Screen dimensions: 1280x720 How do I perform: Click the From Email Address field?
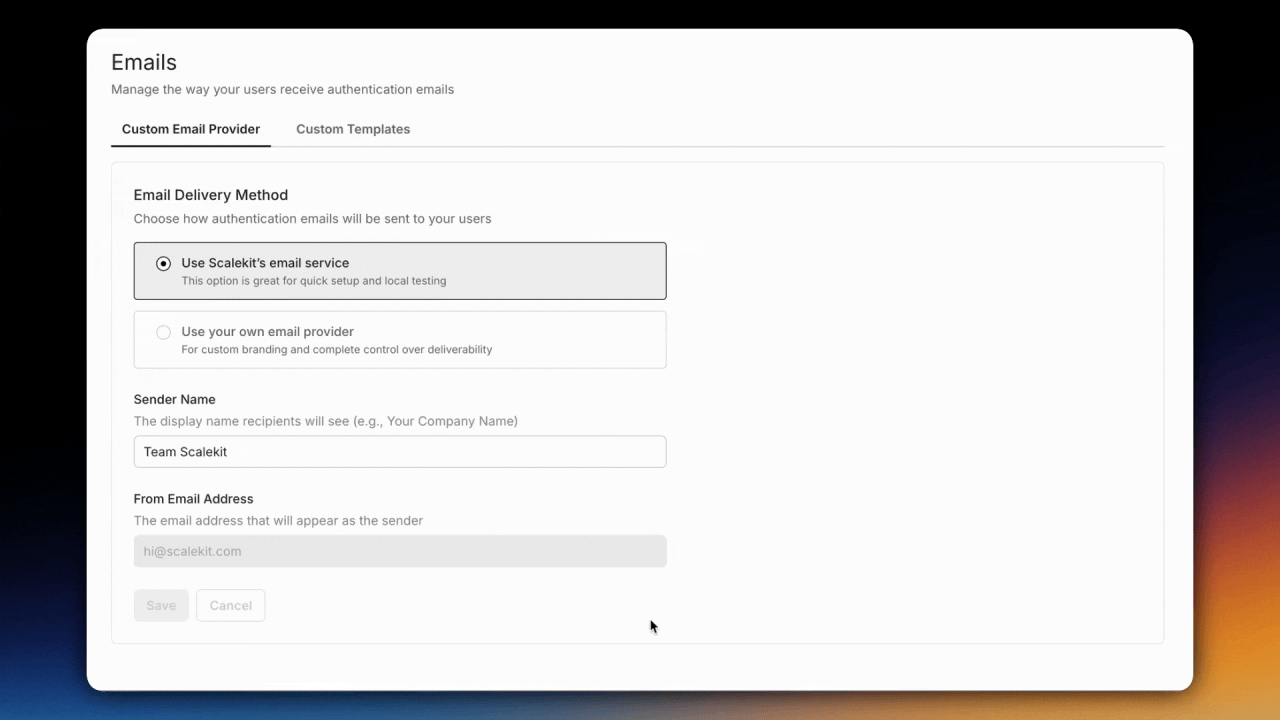[400, 551]
